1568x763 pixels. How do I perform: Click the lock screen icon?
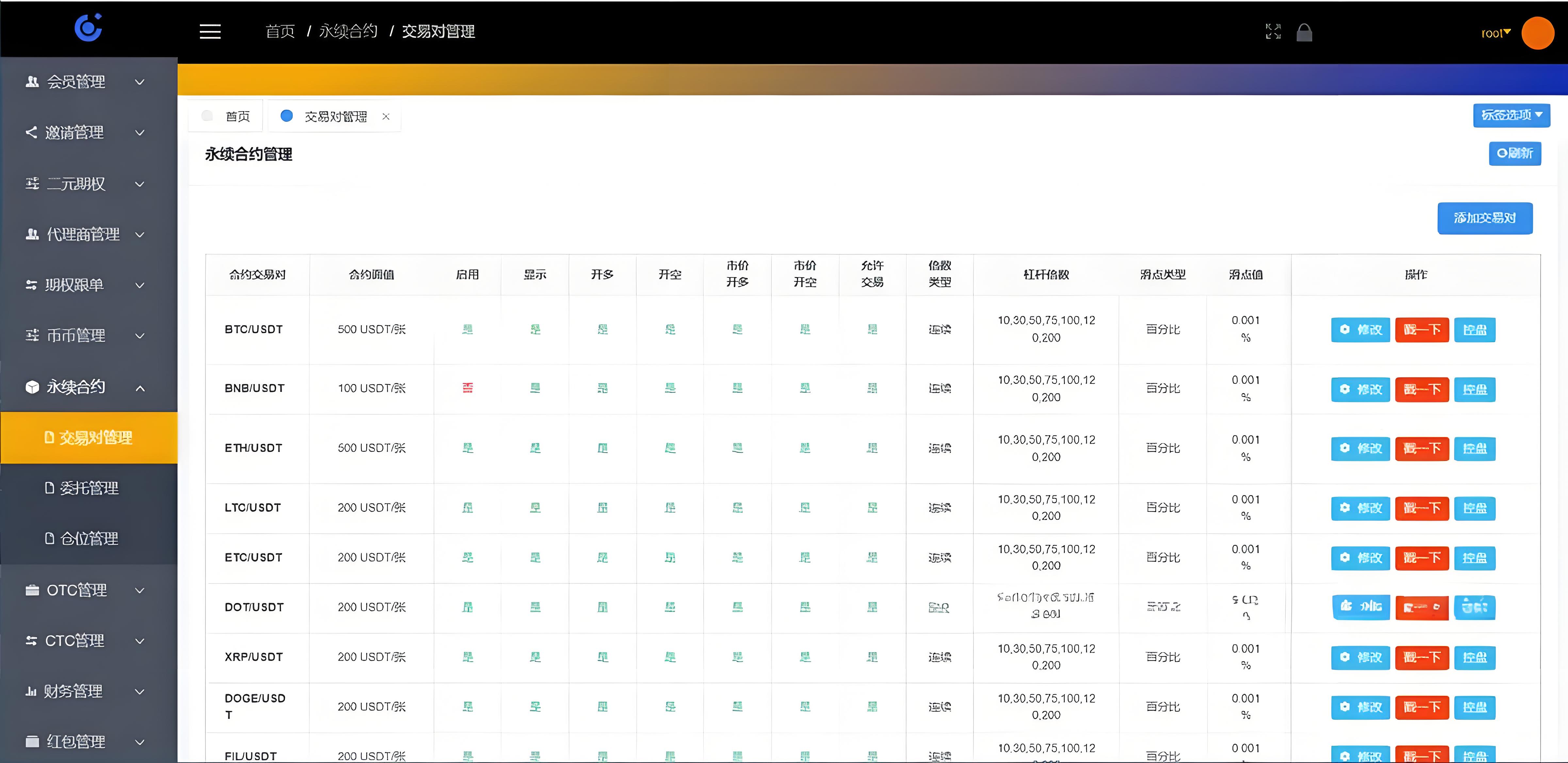pos(1304,32)
